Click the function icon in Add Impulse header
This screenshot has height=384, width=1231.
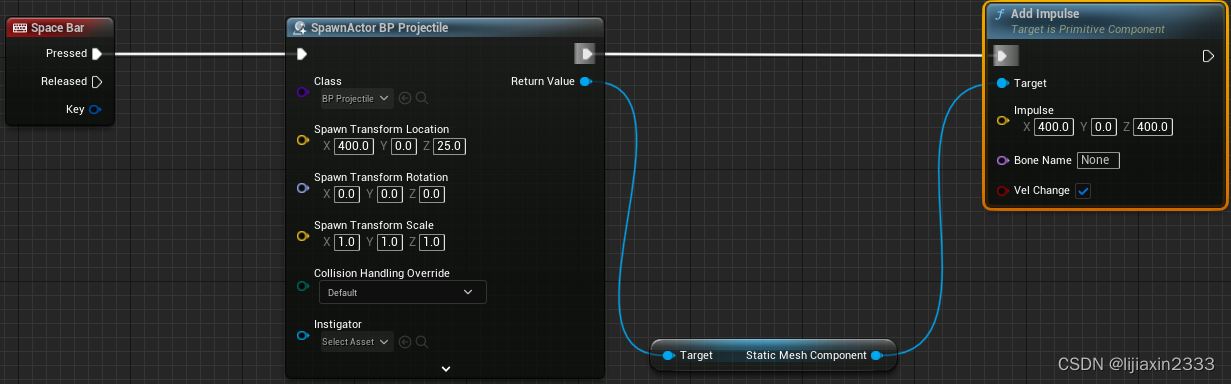tap(1000, 14)
